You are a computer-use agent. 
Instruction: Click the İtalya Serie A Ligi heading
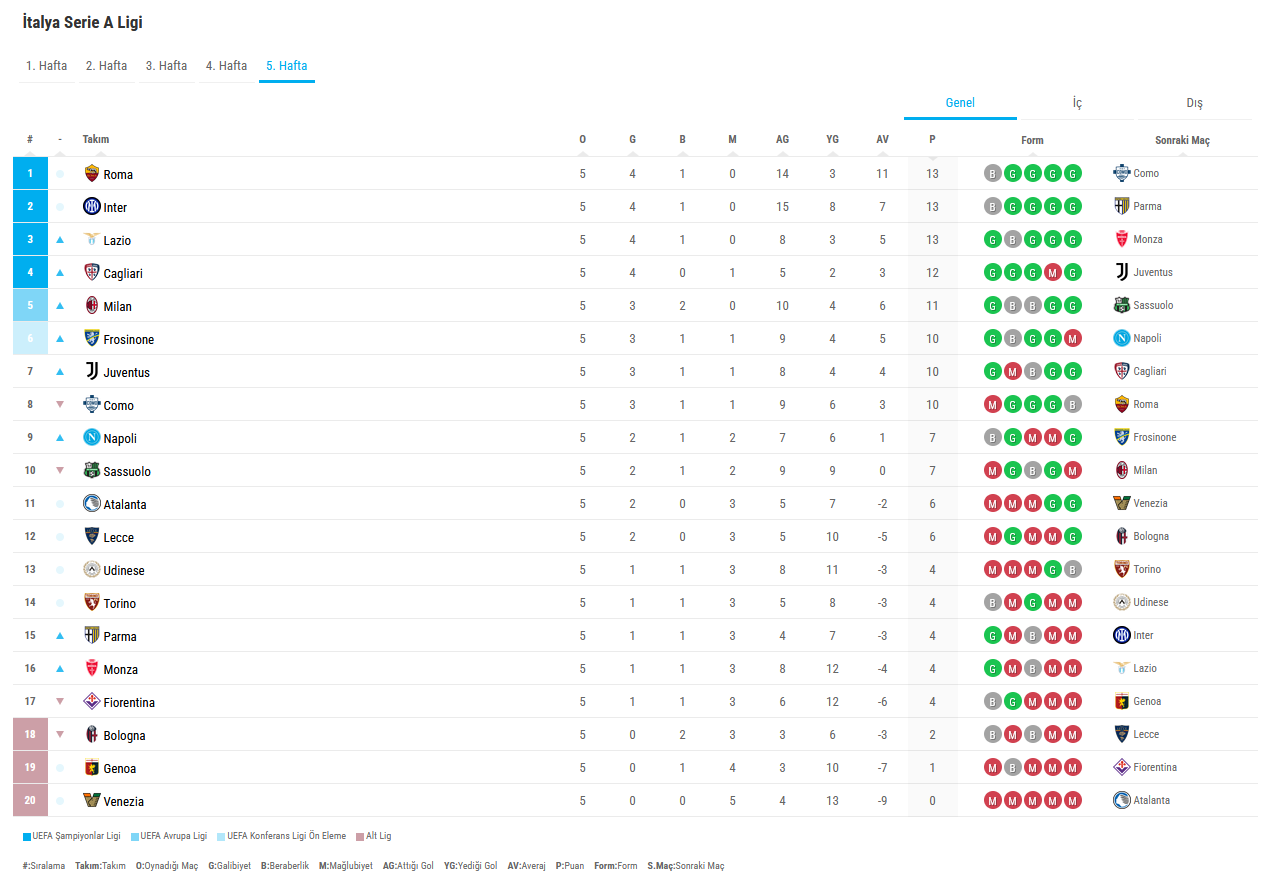tap(82, 22)
